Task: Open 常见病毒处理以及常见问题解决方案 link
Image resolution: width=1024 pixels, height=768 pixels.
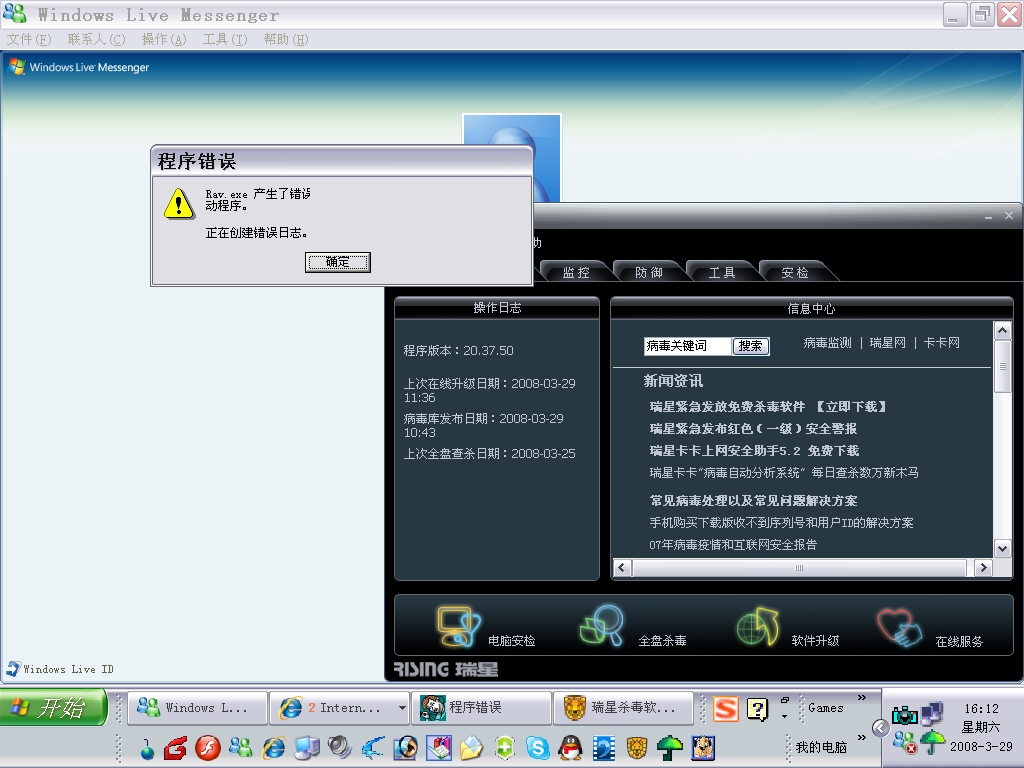Action: point(753,501)
